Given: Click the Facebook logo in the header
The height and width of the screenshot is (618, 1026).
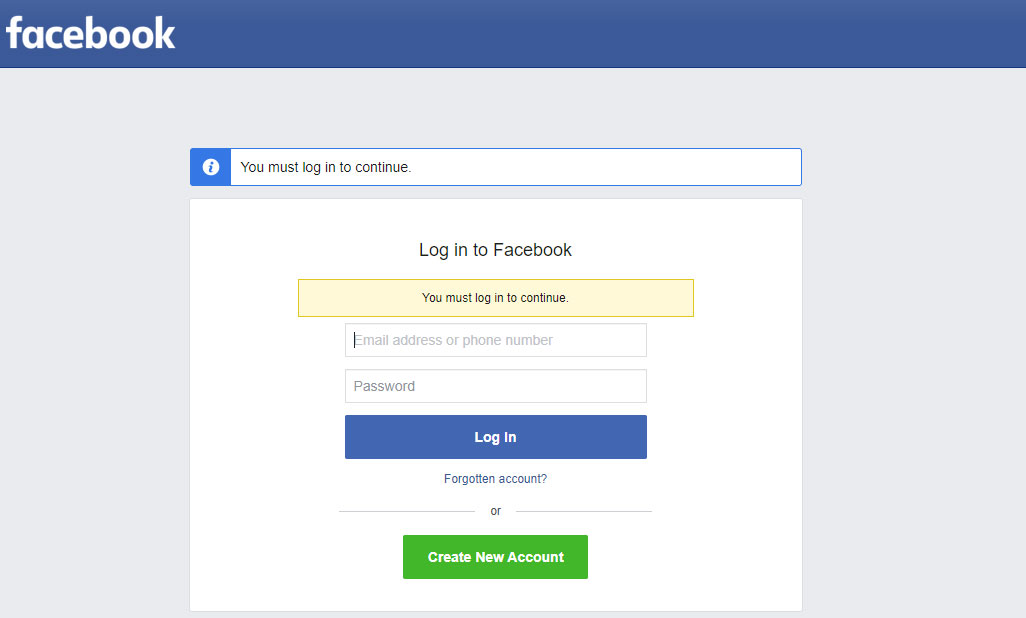Looking at the screenshot, I should click(91, 33).
